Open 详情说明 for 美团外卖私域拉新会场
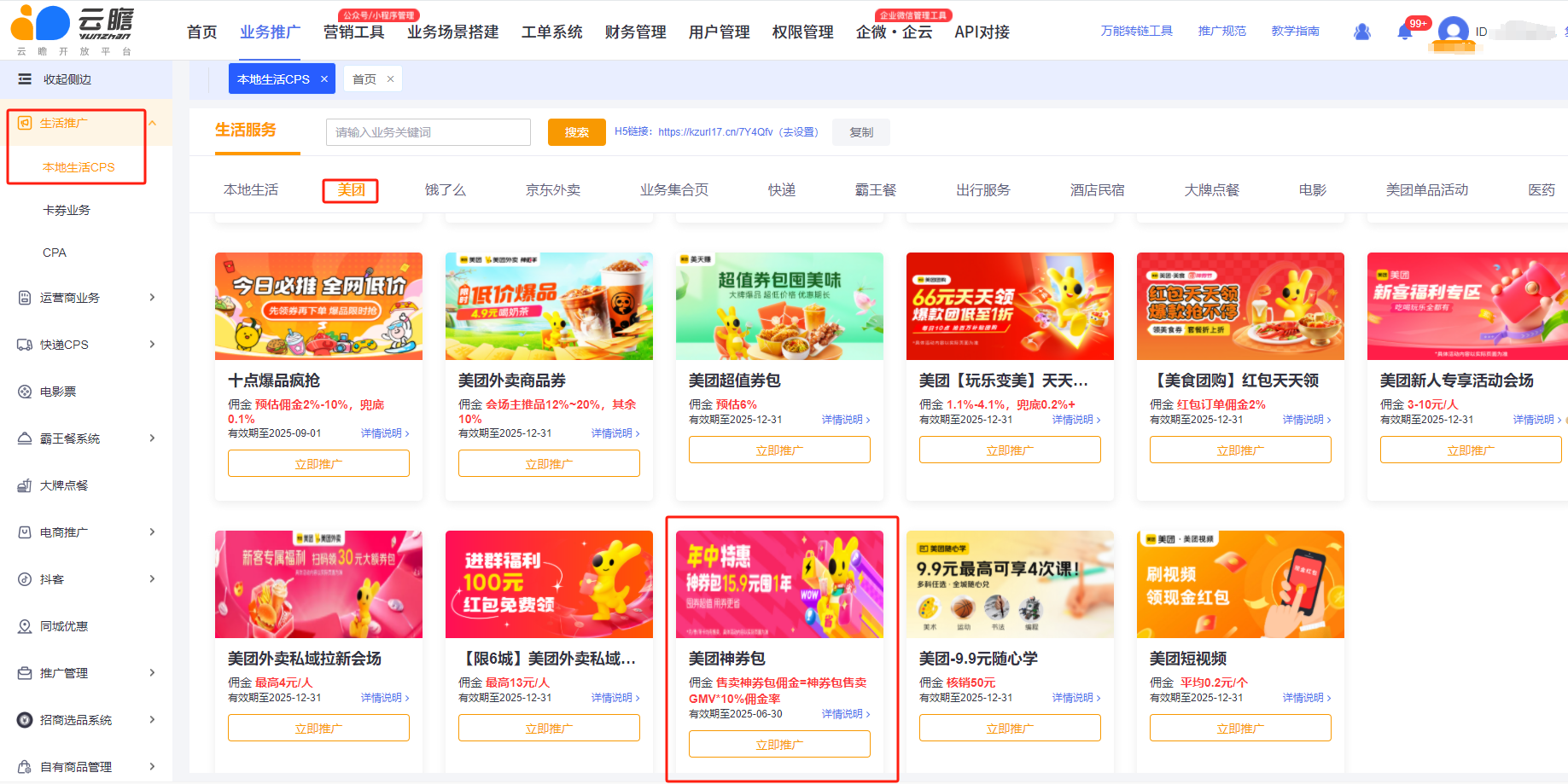Screen dimensions: 1568x784 (385, 698)
